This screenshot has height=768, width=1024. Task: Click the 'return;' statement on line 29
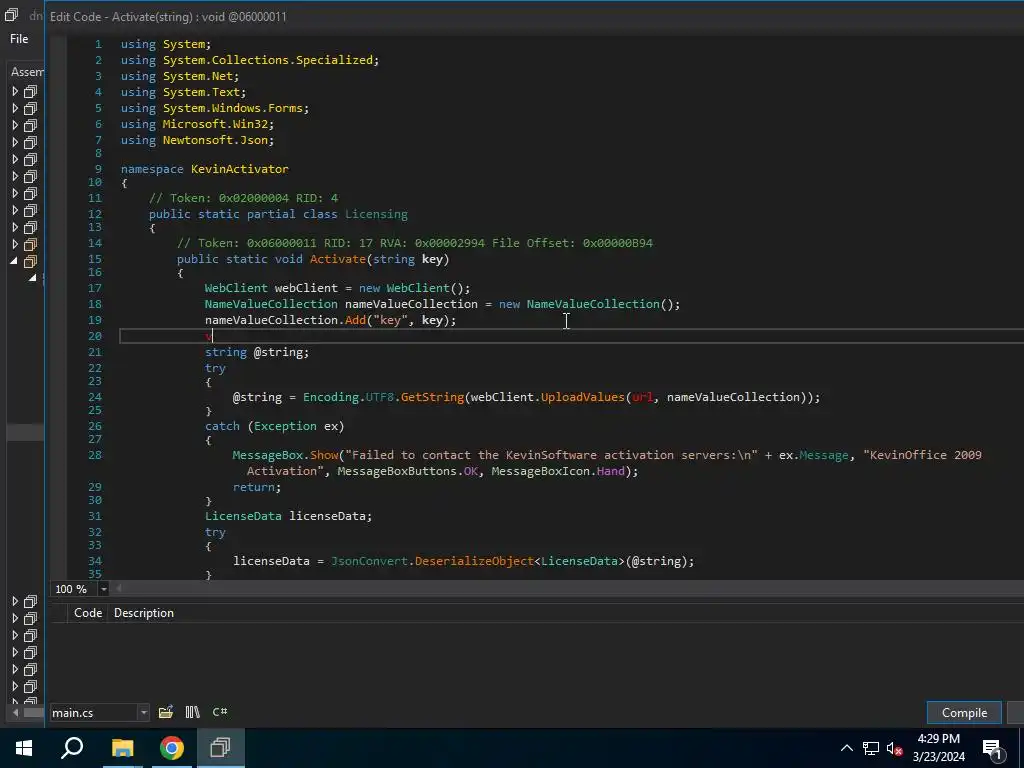click(257, 487)
